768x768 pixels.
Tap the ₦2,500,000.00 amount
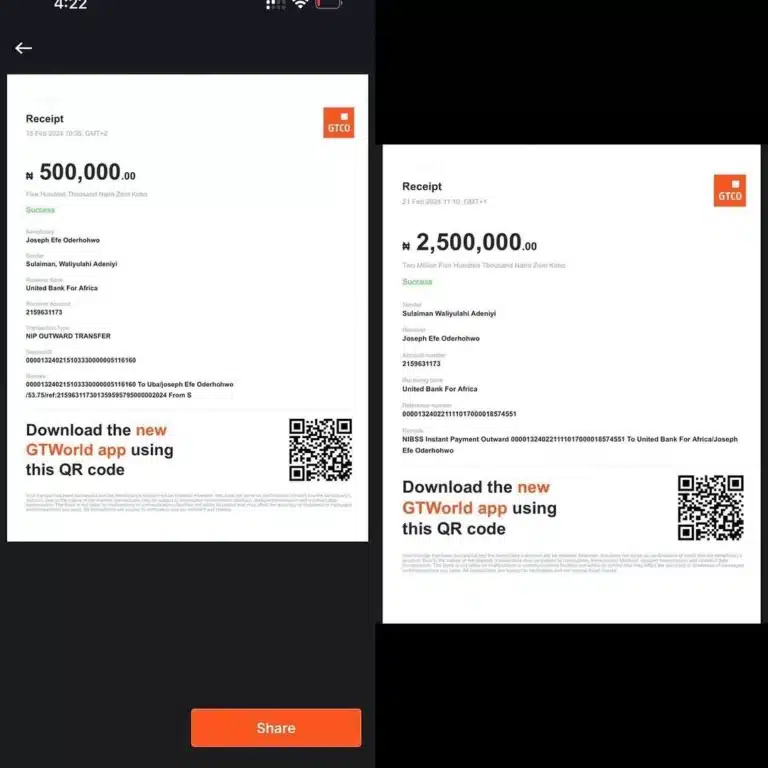tap(469, 243)
